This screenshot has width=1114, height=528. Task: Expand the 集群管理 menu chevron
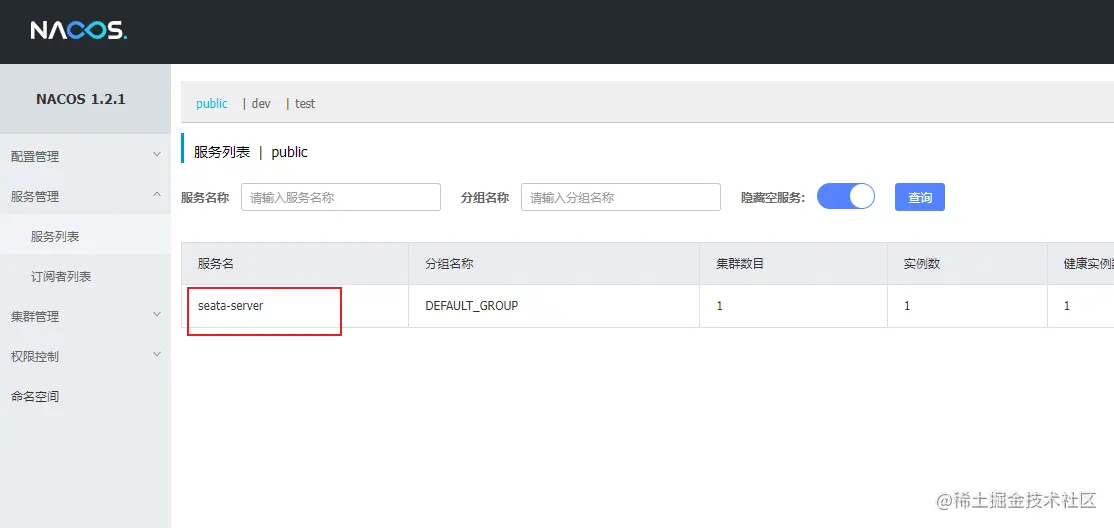[157, 315]
